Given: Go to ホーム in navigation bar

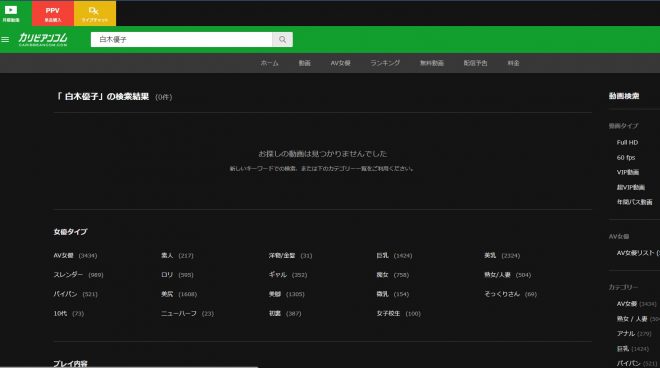Looking at the screenshot, I should 269,63.
